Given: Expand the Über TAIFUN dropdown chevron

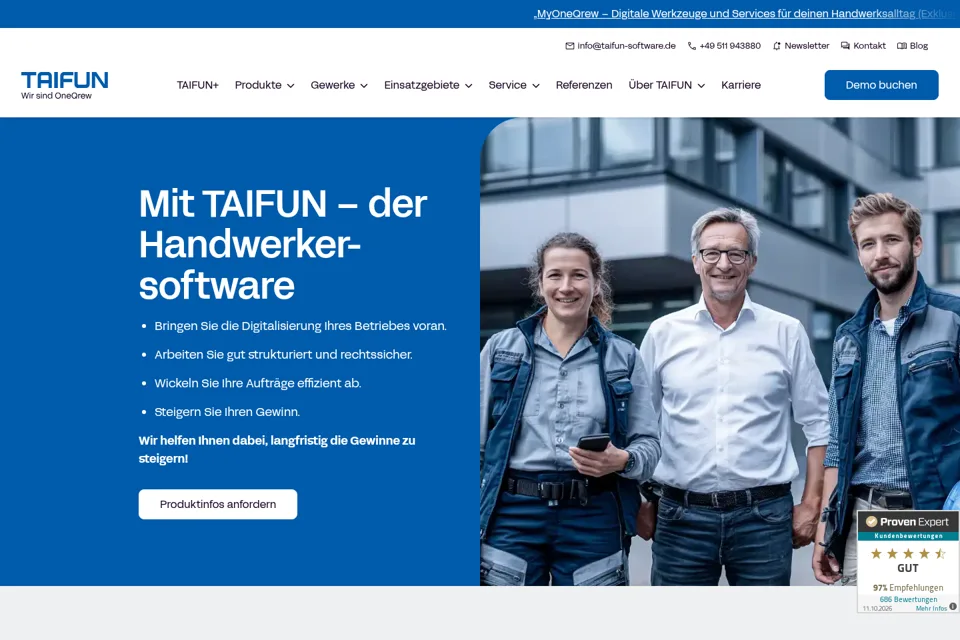Looking at the screenshot, I should [701, 86].
